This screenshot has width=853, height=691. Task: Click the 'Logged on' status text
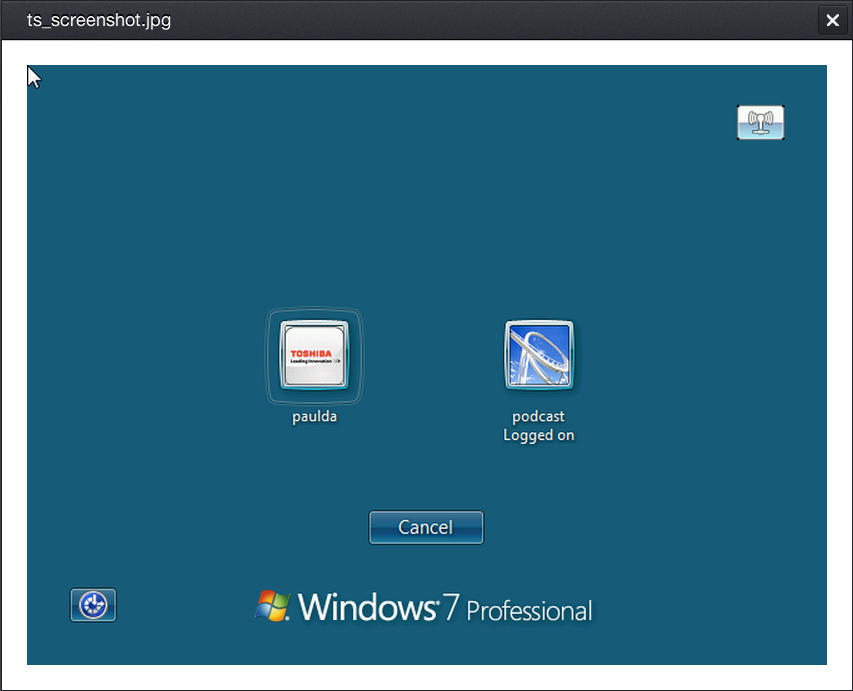click(539, 435)
